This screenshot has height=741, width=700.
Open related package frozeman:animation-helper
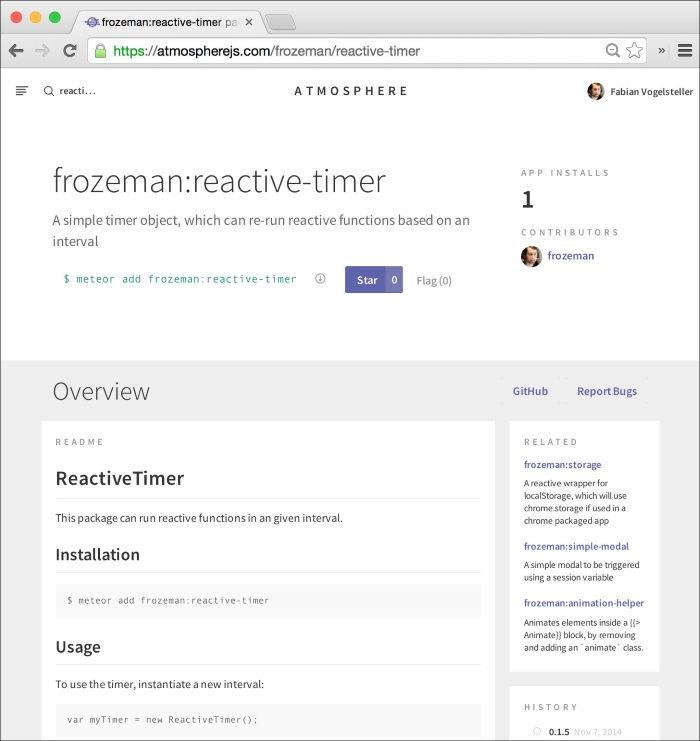point(584,603)
